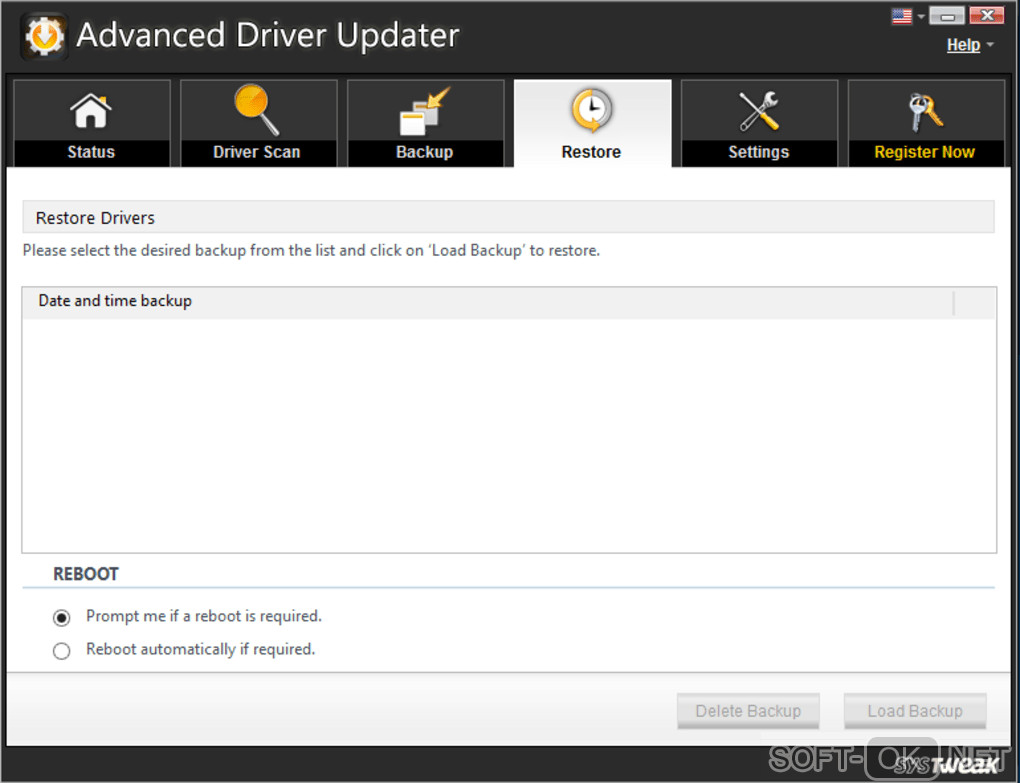Click the Load Backup button
This screenshot has height=783, width=1020.
point(915,711)
